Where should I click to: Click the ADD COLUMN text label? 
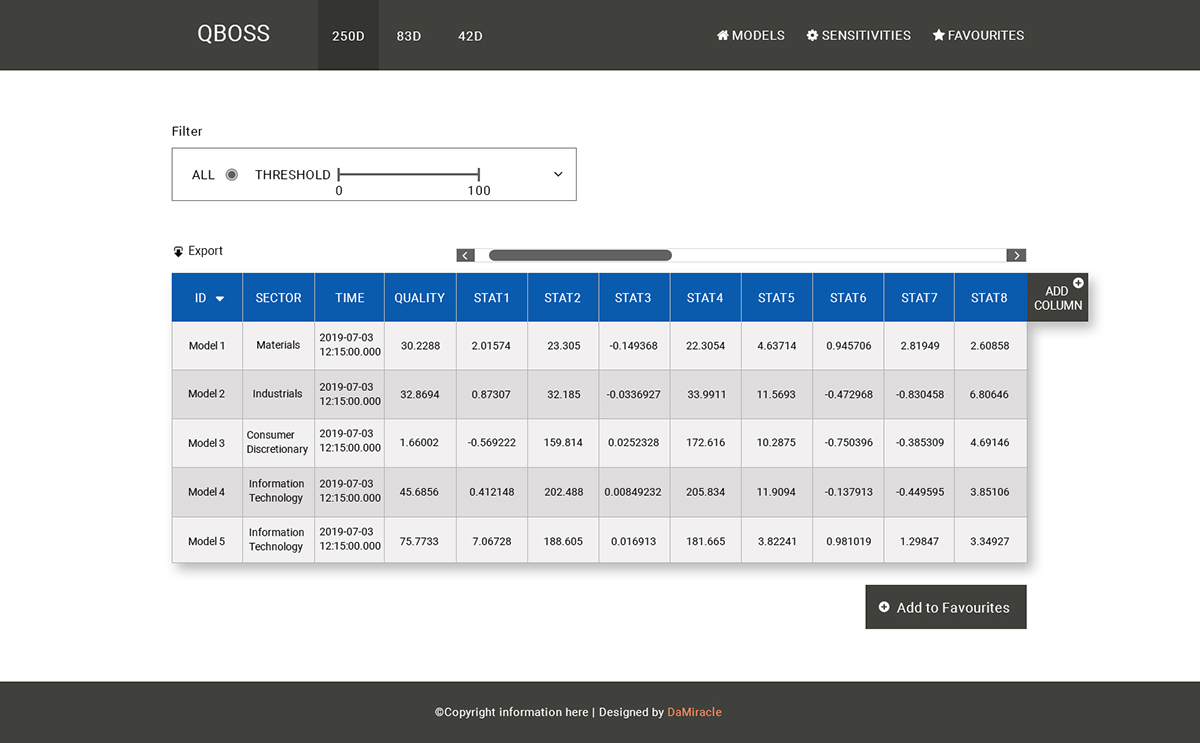click(x=1058, y=298)
